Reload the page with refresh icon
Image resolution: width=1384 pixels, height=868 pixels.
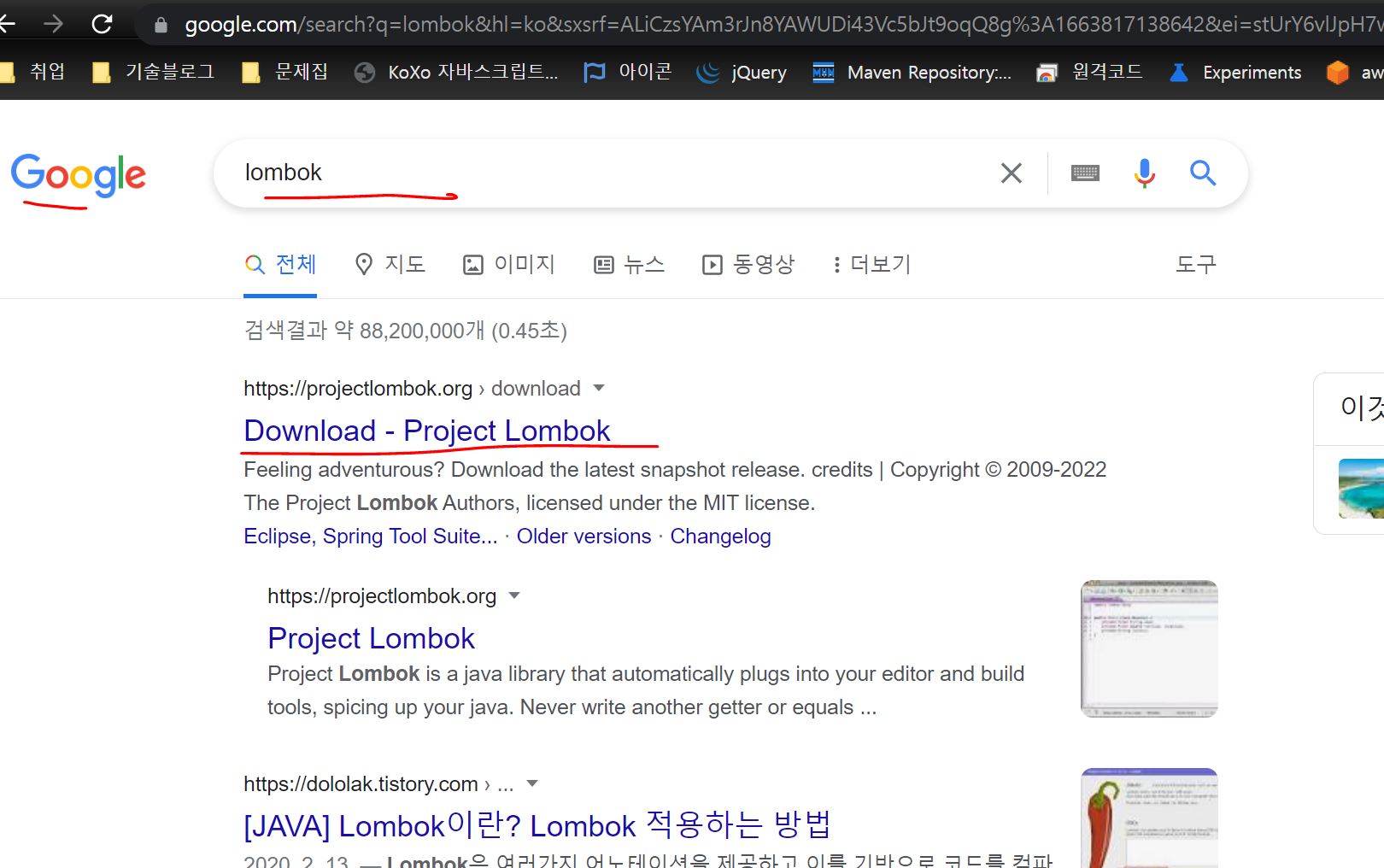click(102, 24)
